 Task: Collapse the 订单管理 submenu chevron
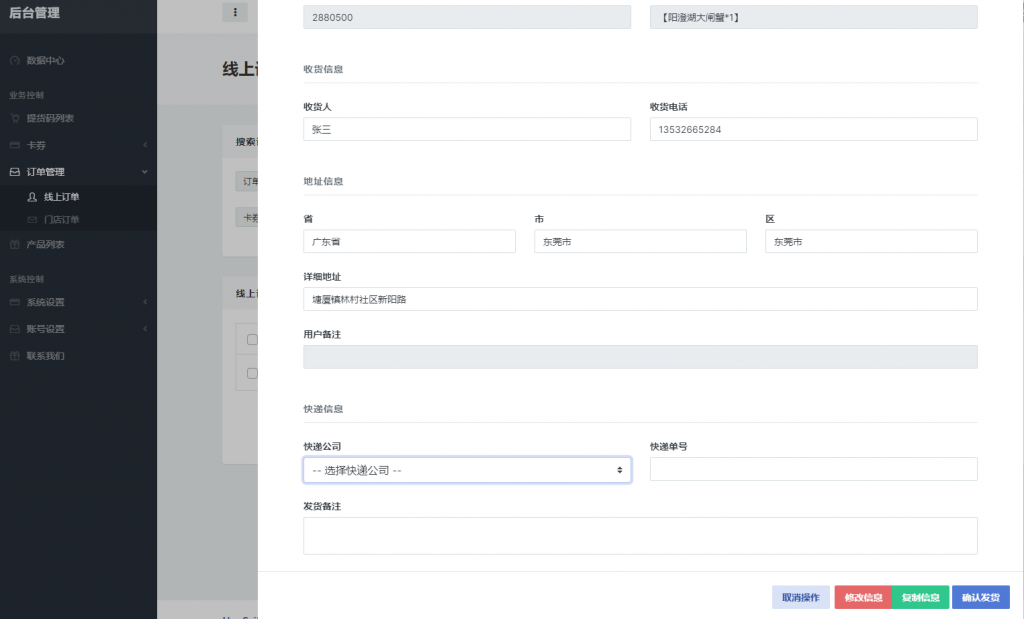point(145,172)
